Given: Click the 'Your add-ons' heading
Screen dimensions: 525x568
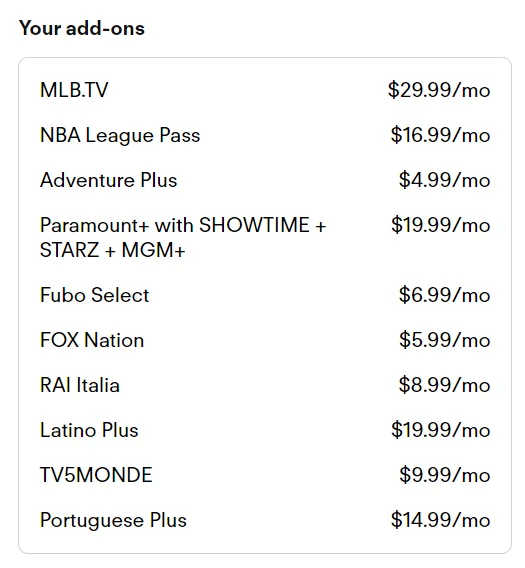Looking at the screenshot, I should pyautogui.click(x=82, y=28).
